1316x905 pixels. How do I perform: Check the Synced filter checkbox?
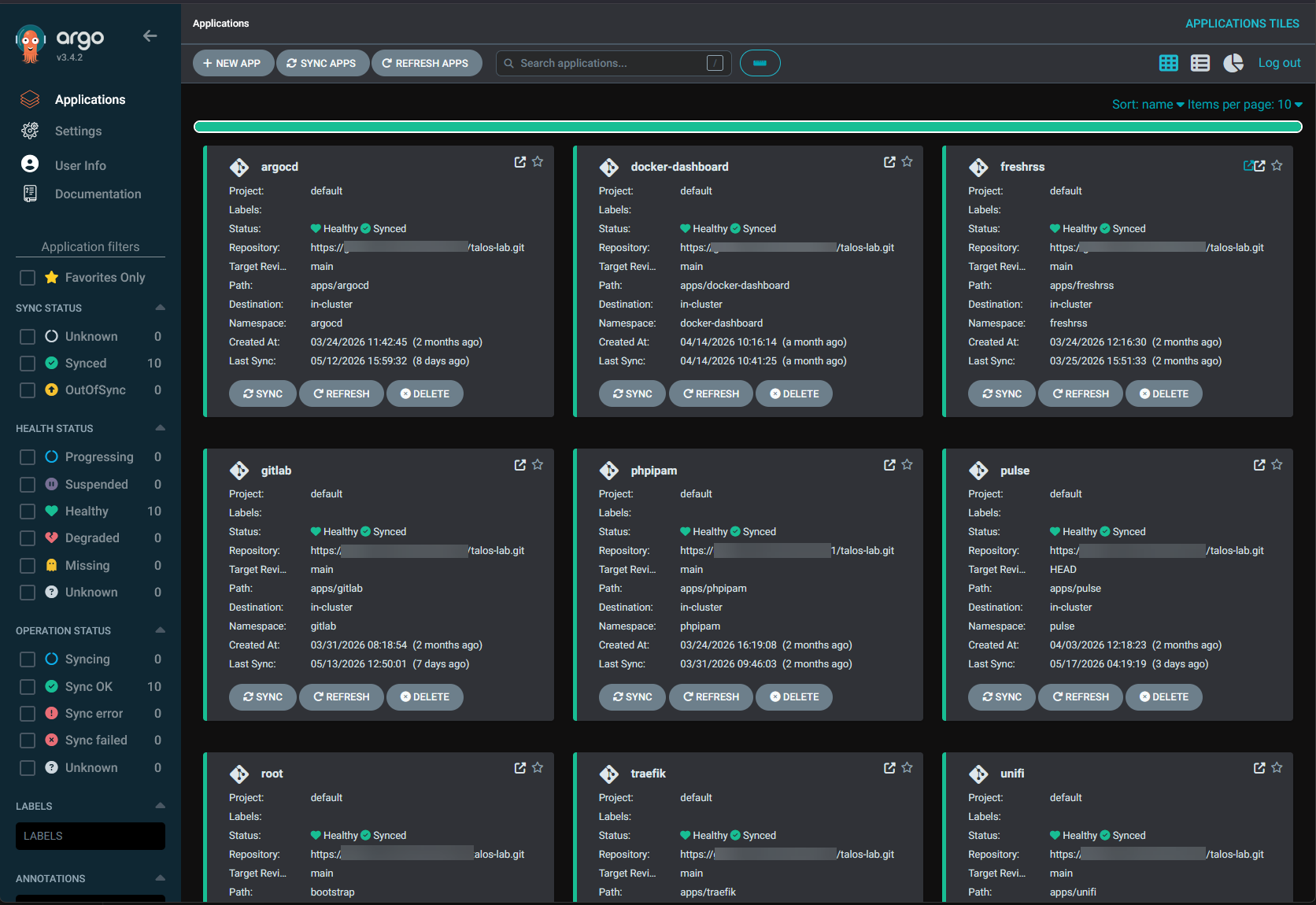[28, 364]
